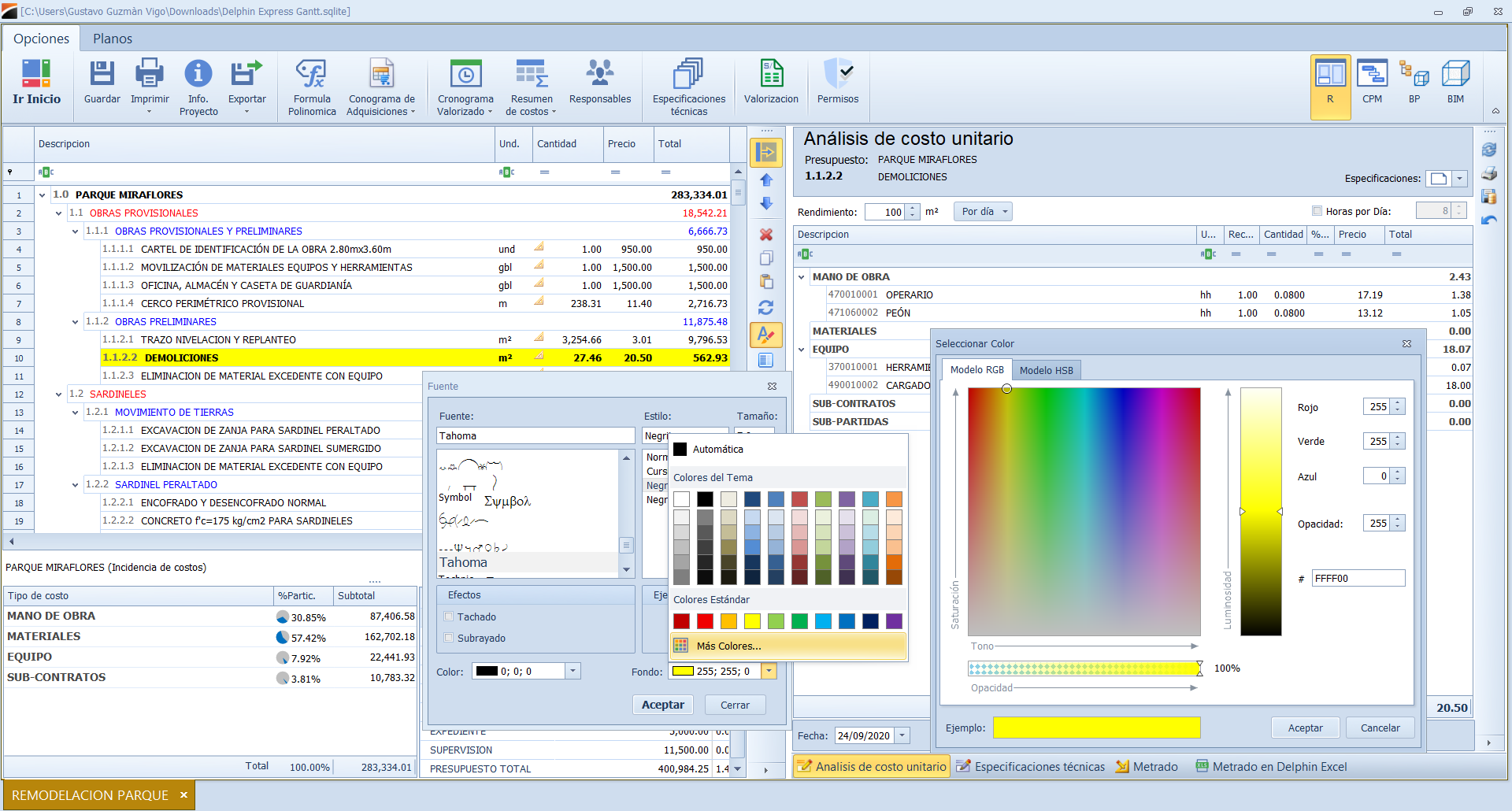The width and height of the screenshot is (1512, 811).
Task: Switch to the Modelo HSB tab
Action: point(1046,370)
